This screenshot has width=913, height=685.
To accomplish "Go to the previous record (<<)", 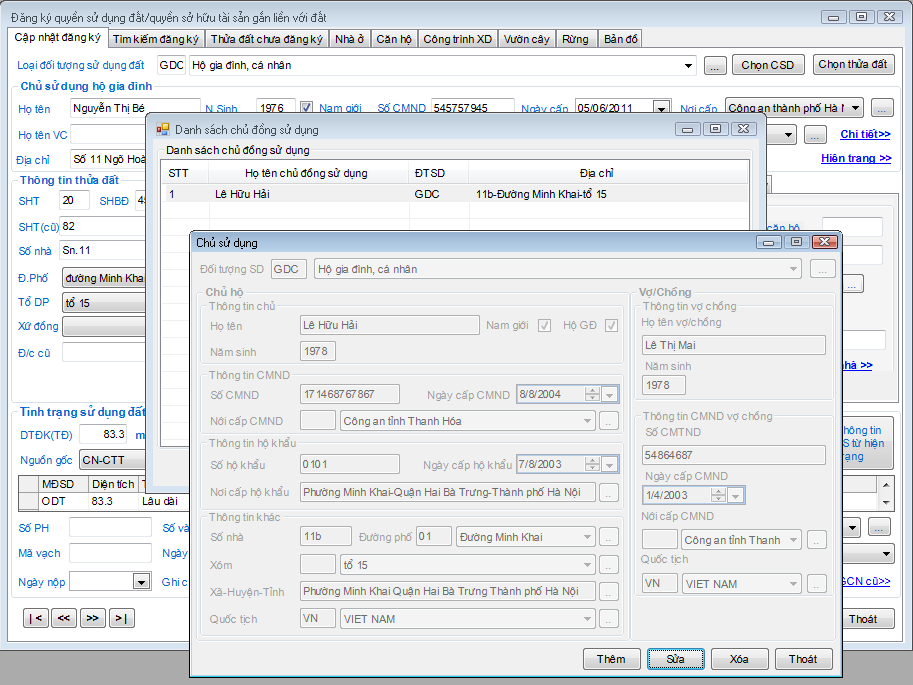I will pos(63,618).
